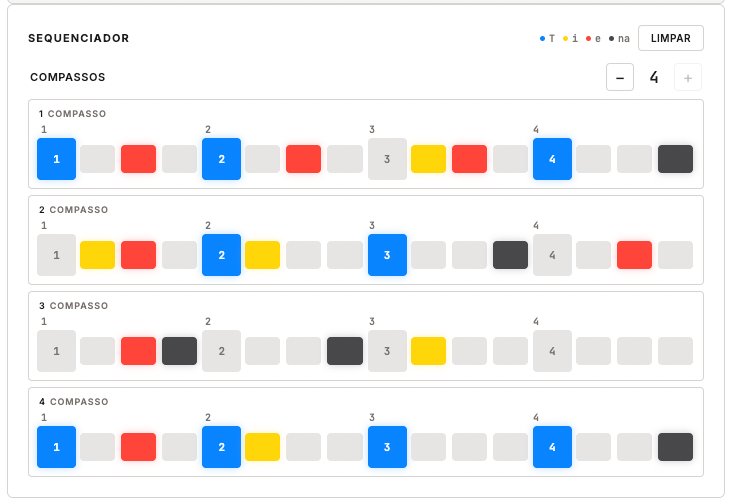Click the dark last step of compasso 1
The width and height of the screenshot is (731, 504).
tap(675, 159)
